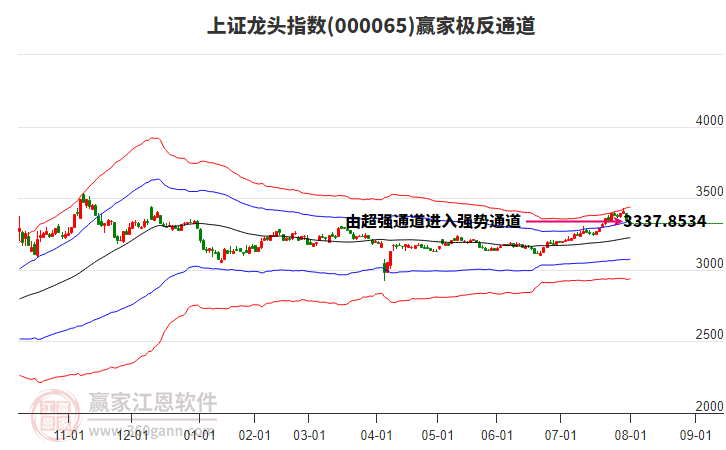Click the annotation 由超强通道进入强势通道

click(433, 221)
